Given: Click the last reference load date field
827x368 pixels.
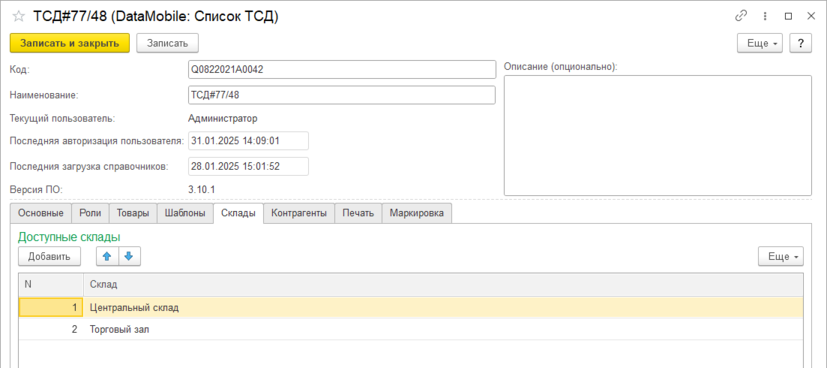Looking at the screenshot, I should pyautogui.click(x=248, y=167).
